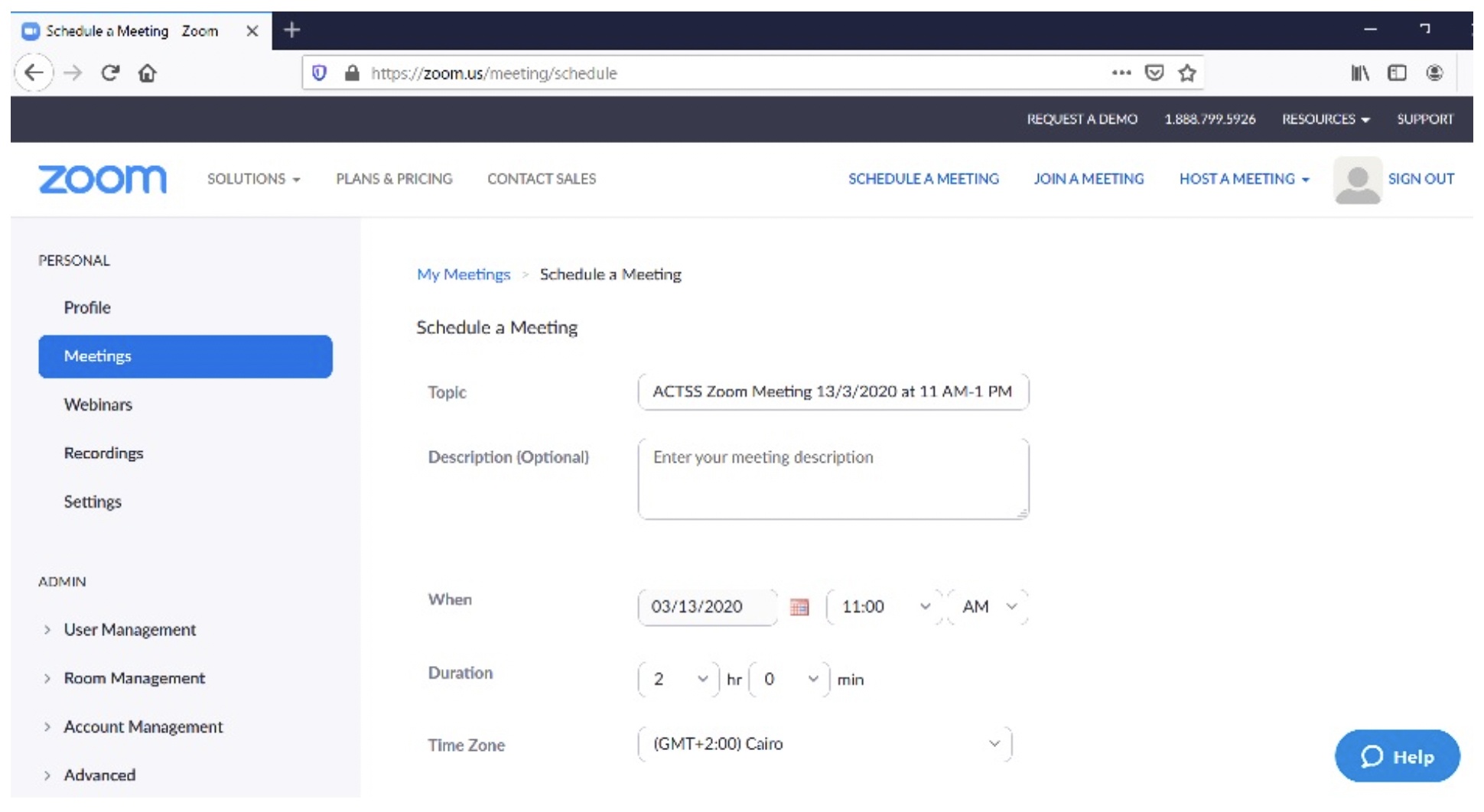
Task: Toggle the browser sidebar icon
Action: coord(1398,73)
